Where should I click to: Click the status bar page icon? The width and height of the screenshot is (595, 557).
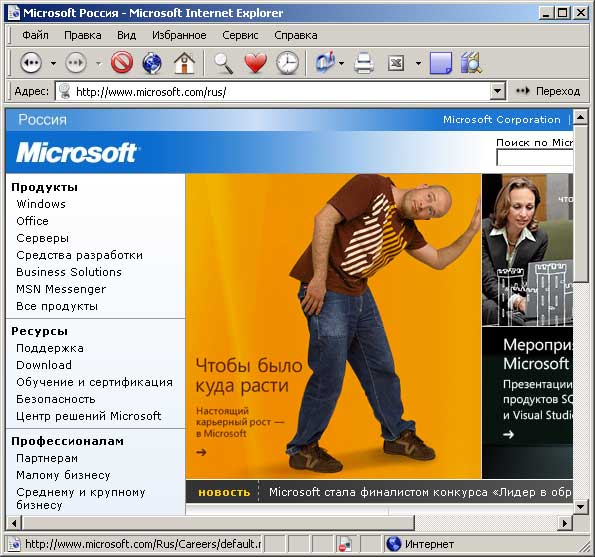point(14,544)
